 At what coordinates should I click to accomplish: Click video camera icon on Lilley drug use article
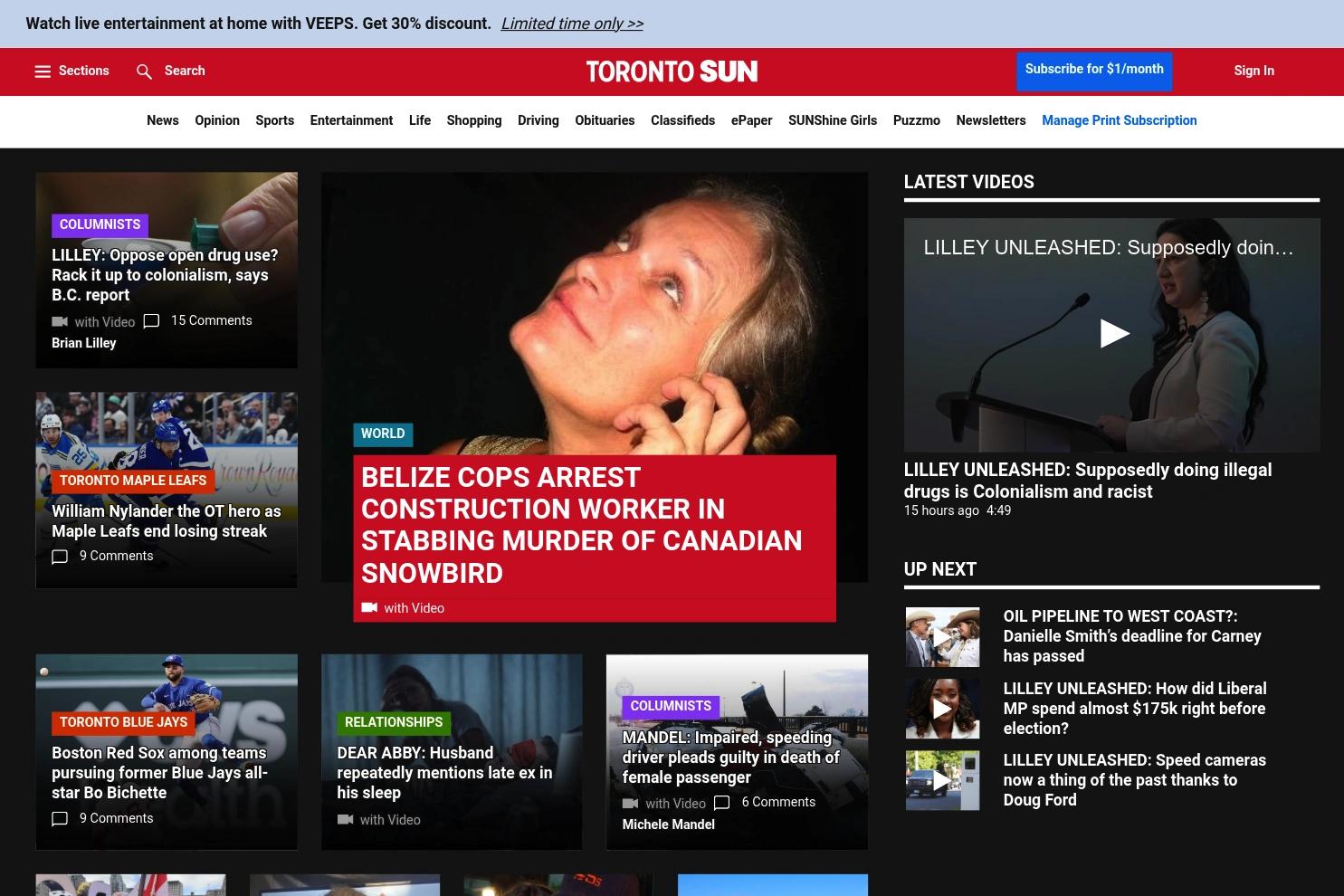click(x=60, y=321)
